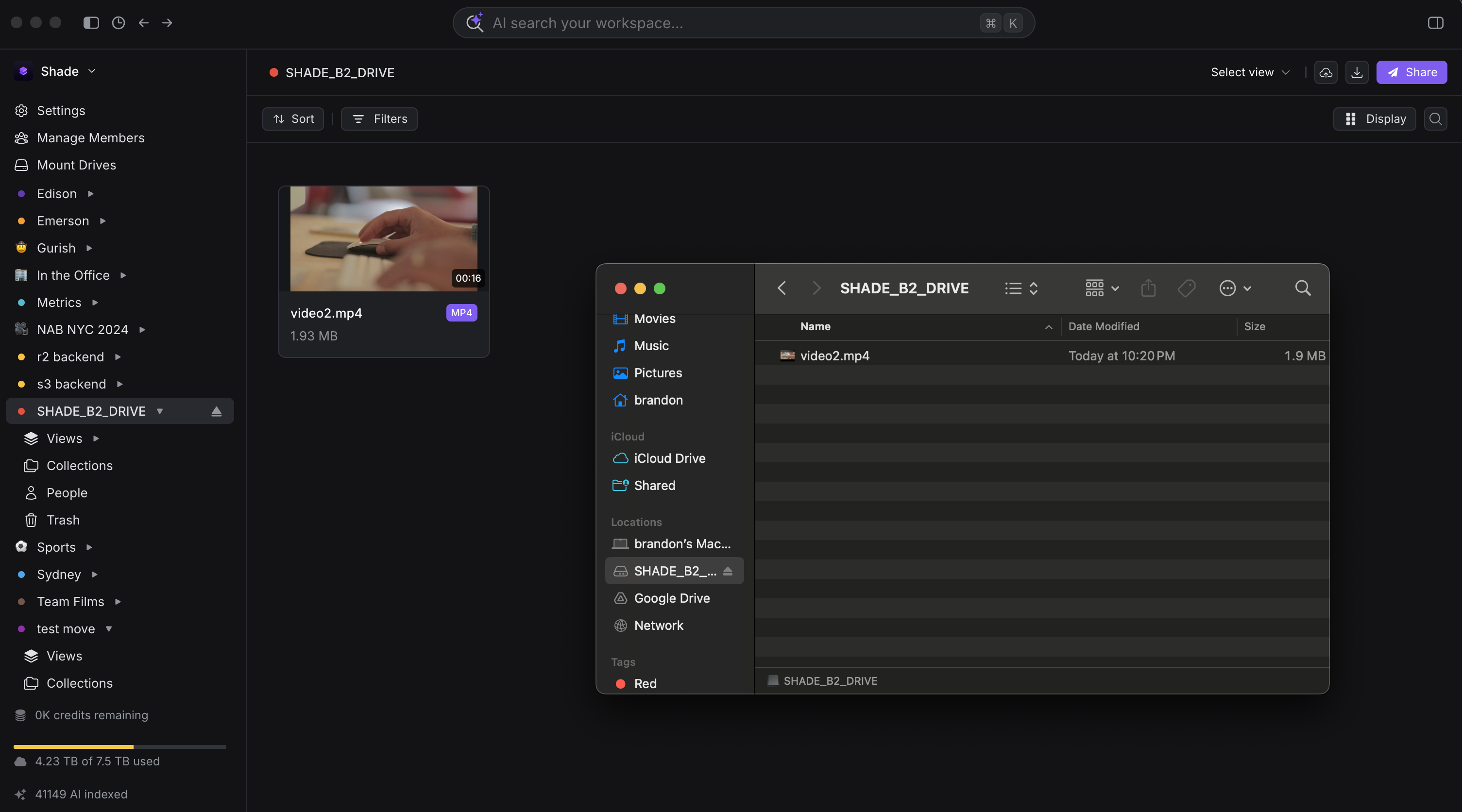Screen dimensions: 1462x812
Task: Click Finder's tag icon
Action: [1186, 288]
